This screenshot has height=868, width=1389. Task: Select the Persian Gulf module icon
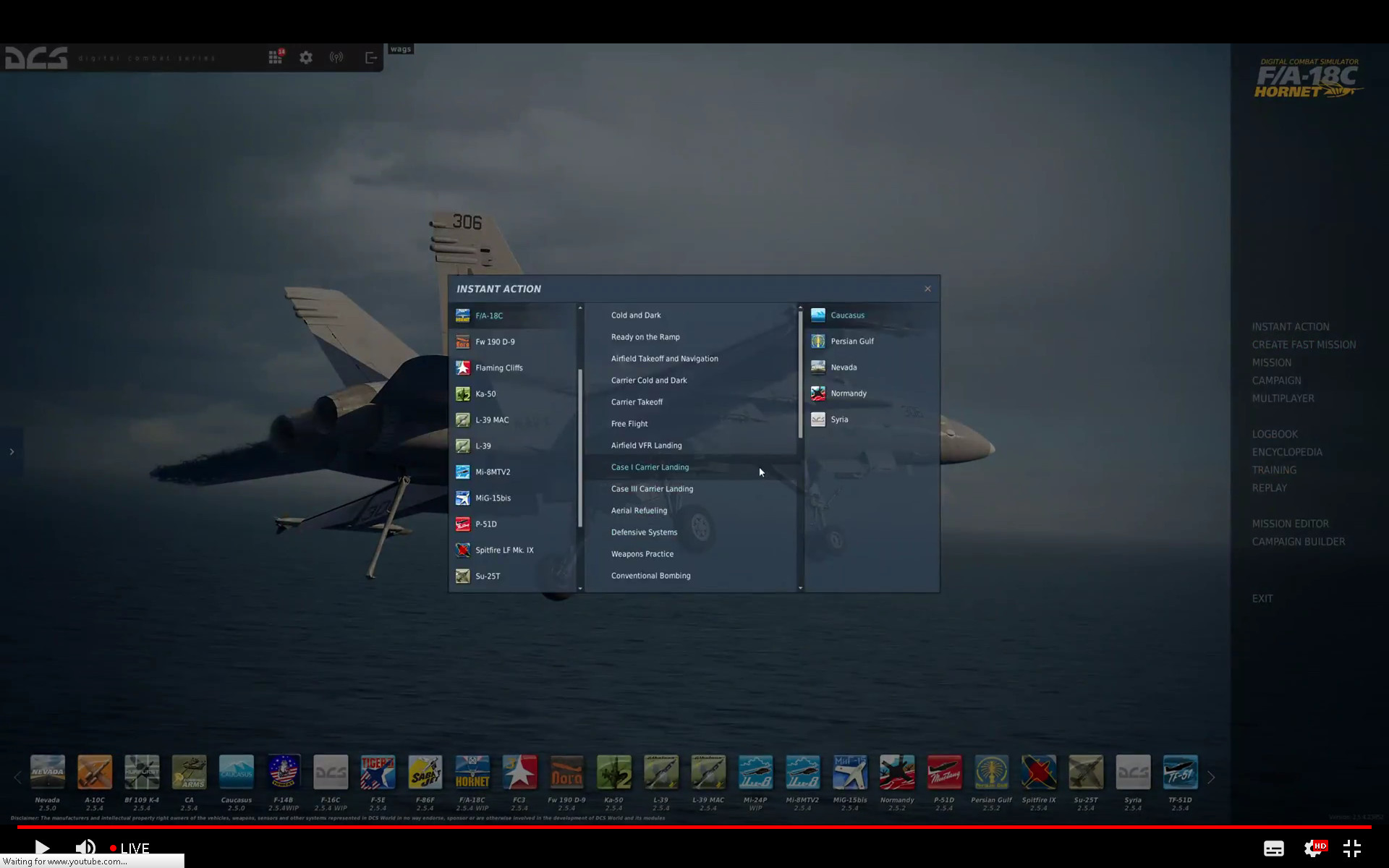pyautogui.click(x=991, y=773)
